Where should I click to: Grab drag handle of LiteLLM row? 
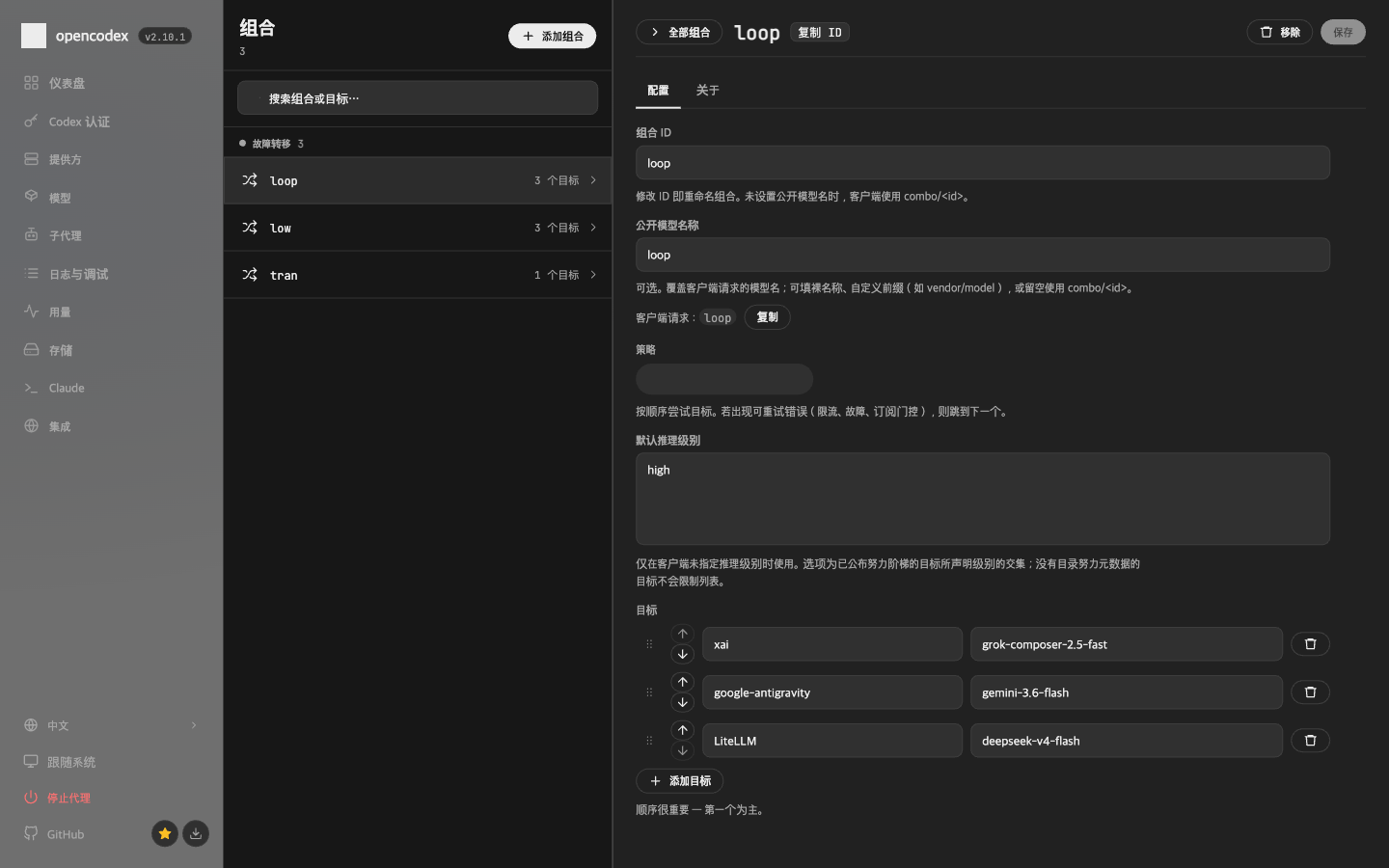point(649,741)
